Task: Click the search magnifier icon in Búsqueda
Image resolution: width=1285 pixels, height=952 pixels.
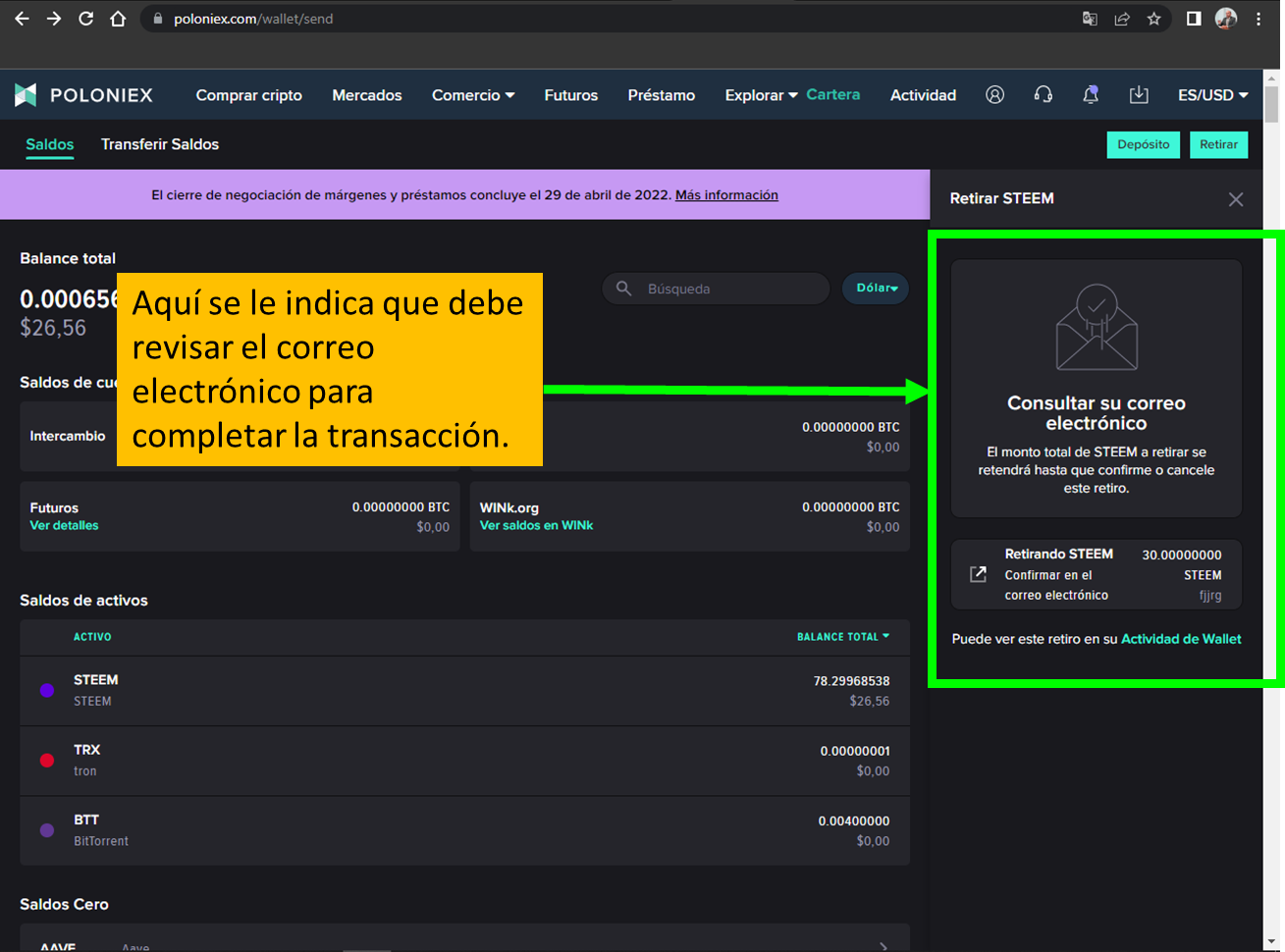Action: [x=623, y=289]
